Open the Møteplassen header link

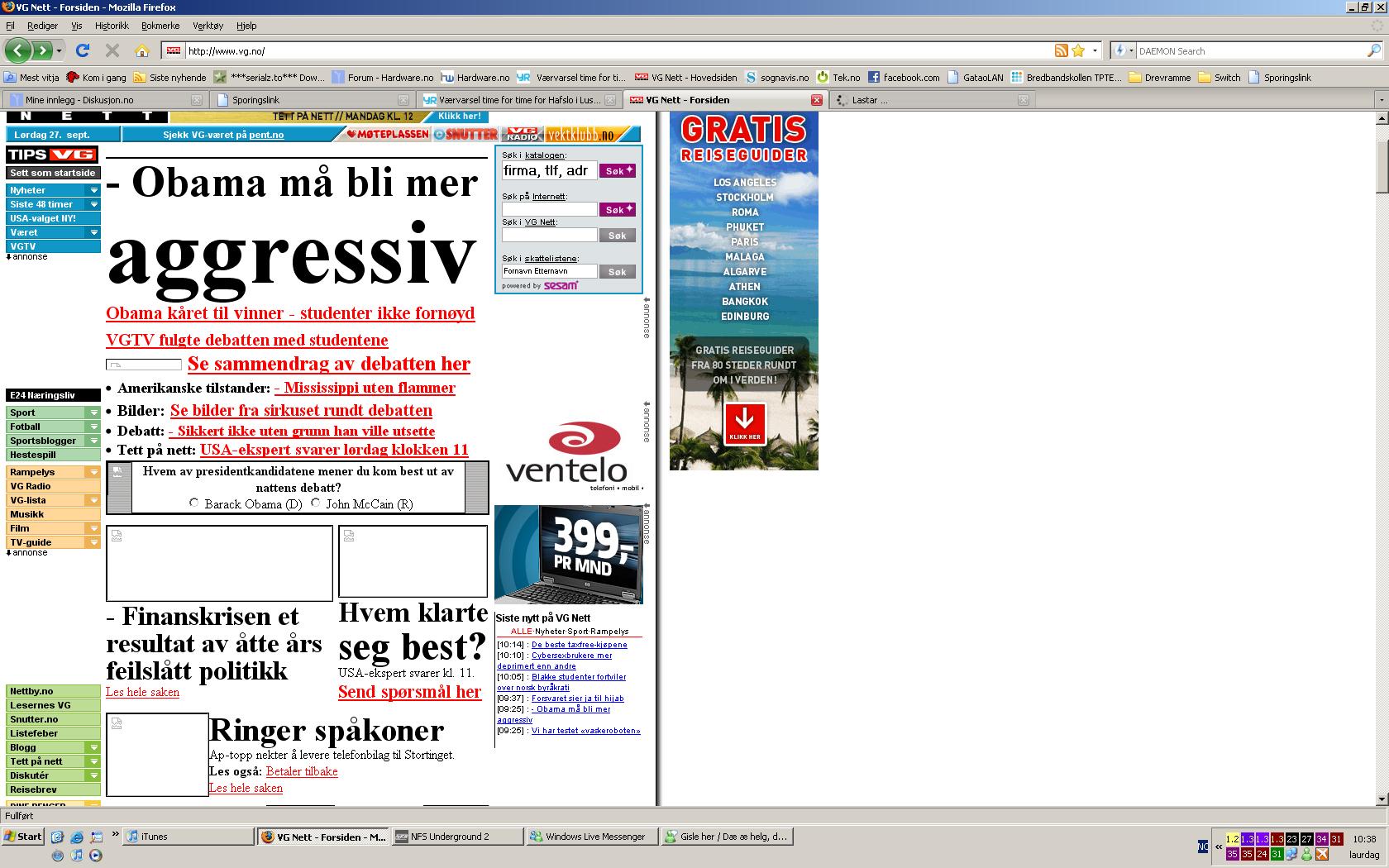tap(388, 134)
